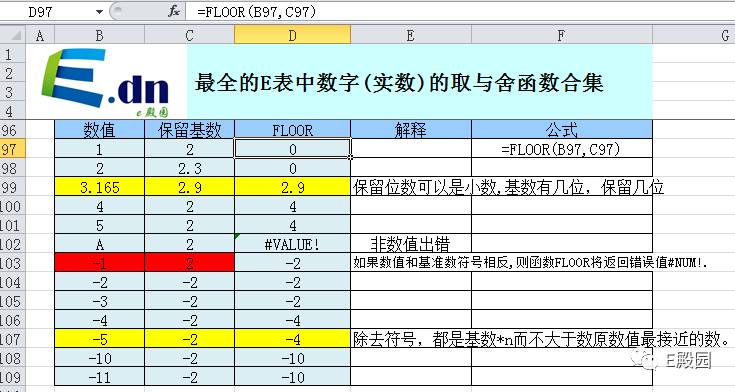Select row 107 header
This screenshot has height=392, width=735.
click(12, 339)
